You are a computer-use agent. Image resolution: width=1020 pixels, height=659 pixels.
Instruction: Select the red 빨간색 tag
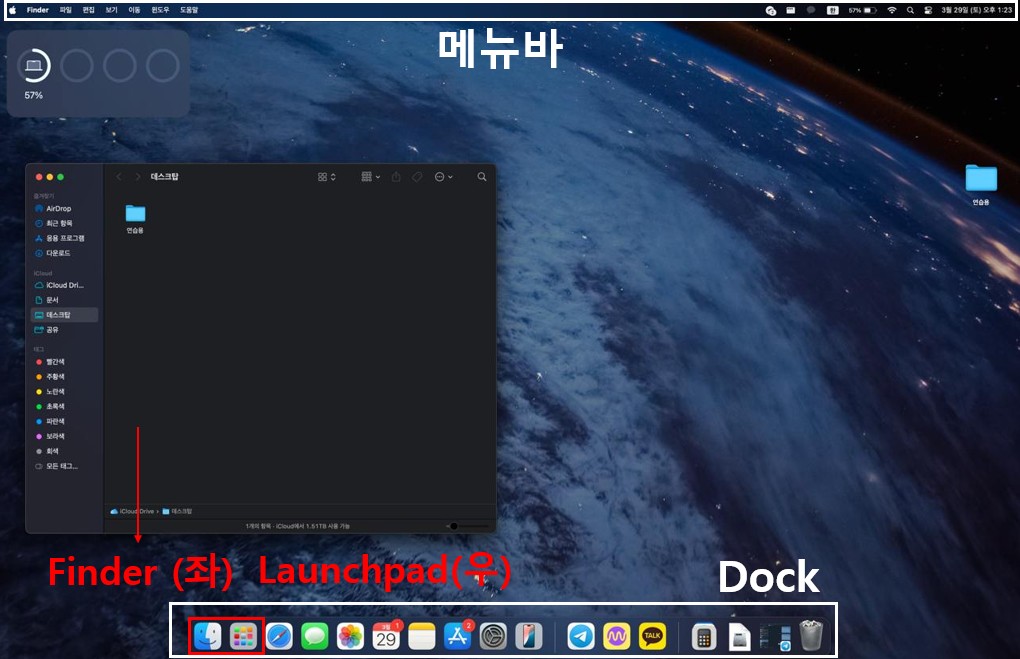64,362
